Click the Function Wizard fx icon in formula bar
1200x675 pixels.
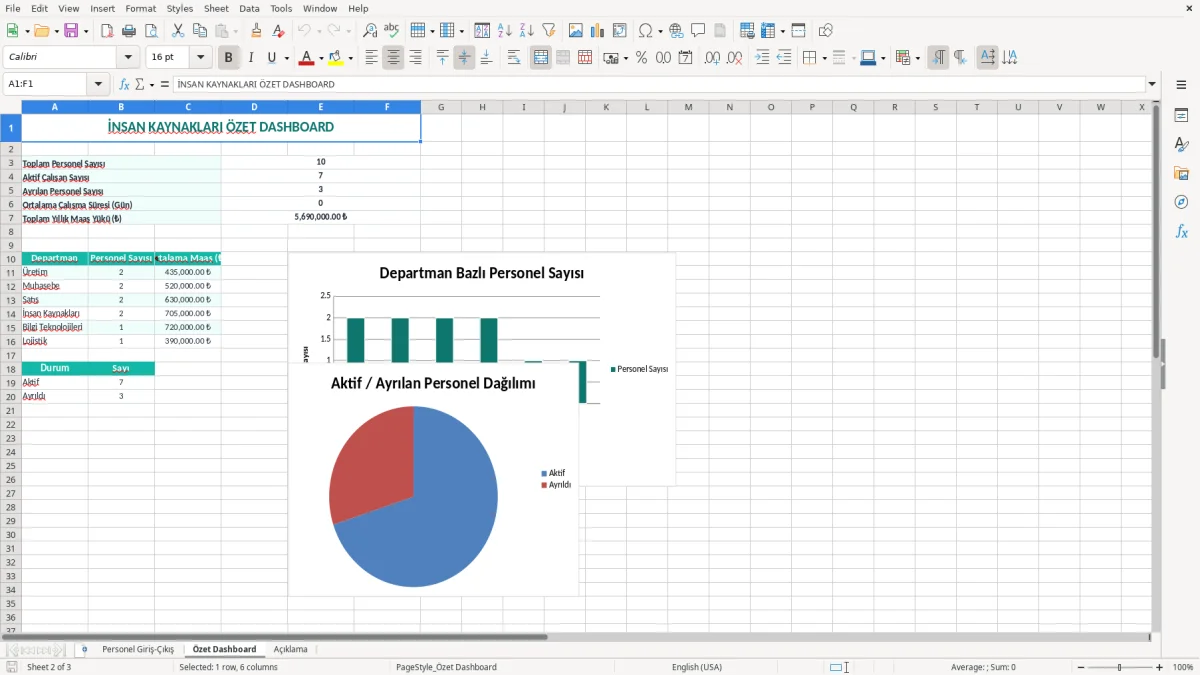[x=125, y=85]
